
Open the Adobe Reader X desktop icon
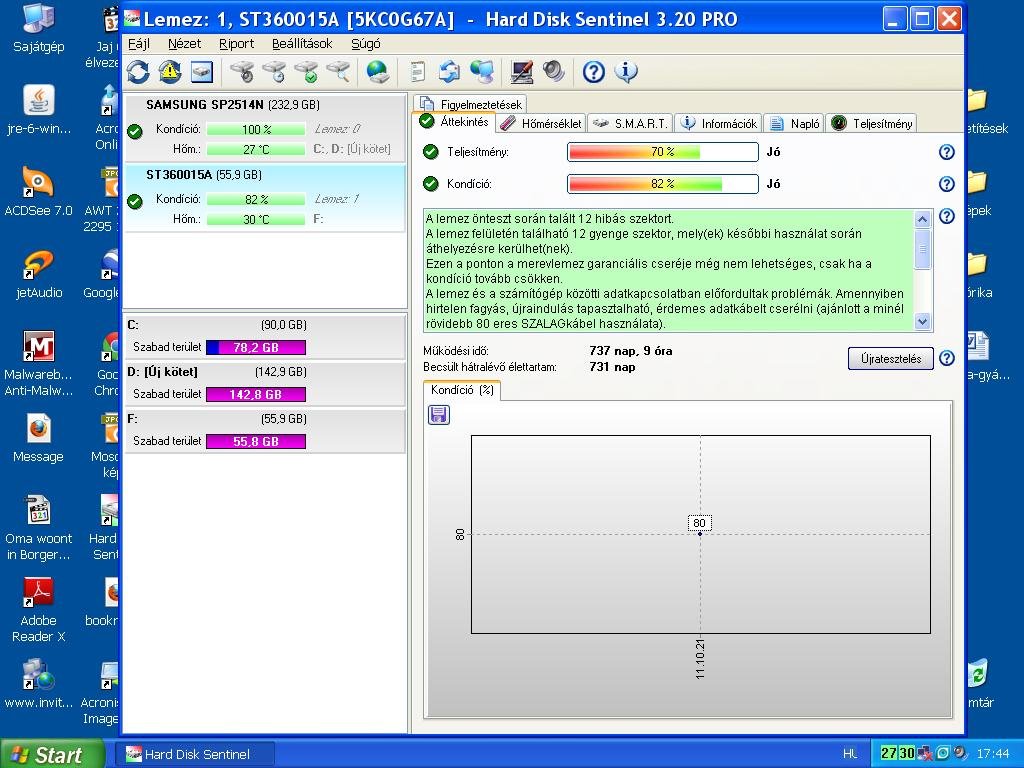pos(38,609)
